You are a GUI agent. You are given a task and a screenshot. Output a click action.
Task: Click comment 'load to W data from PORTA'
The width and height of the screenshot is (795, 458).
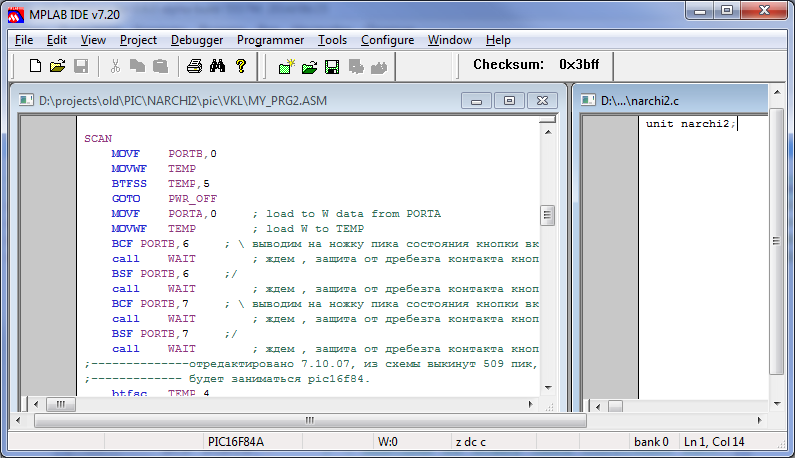tap(353, 214)
